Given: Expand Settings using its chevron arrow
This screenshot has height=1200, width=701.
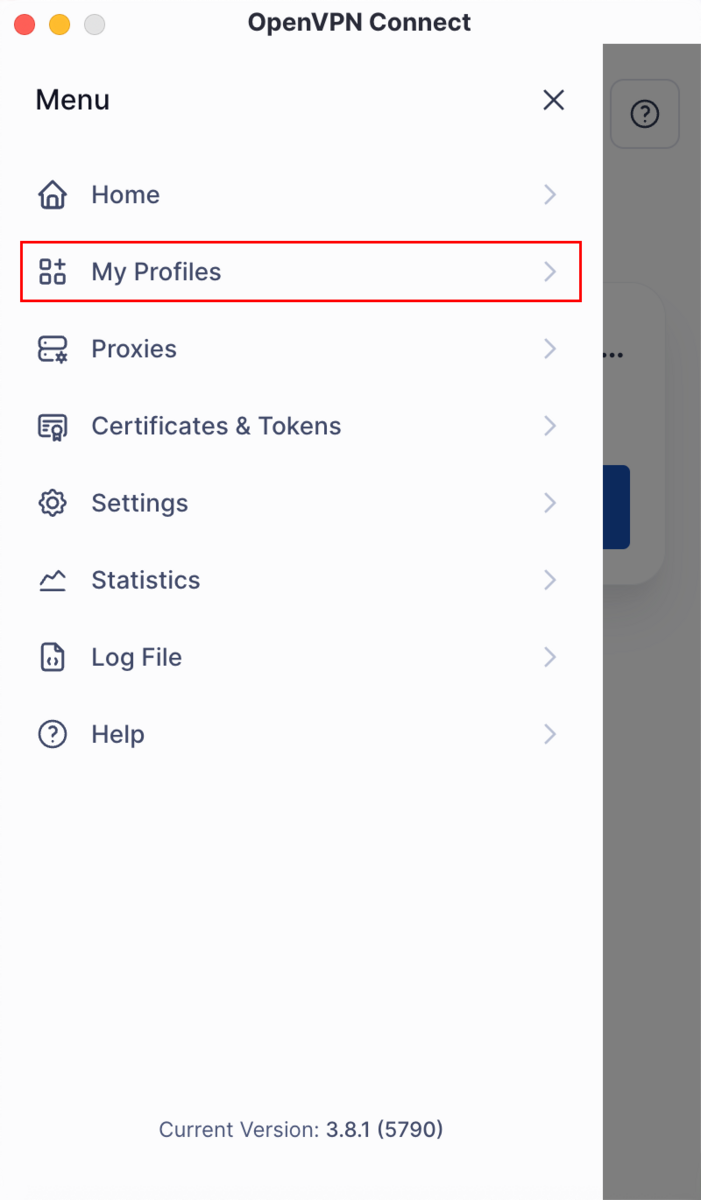Looking at the screenshot, I should tap(550, 503).
